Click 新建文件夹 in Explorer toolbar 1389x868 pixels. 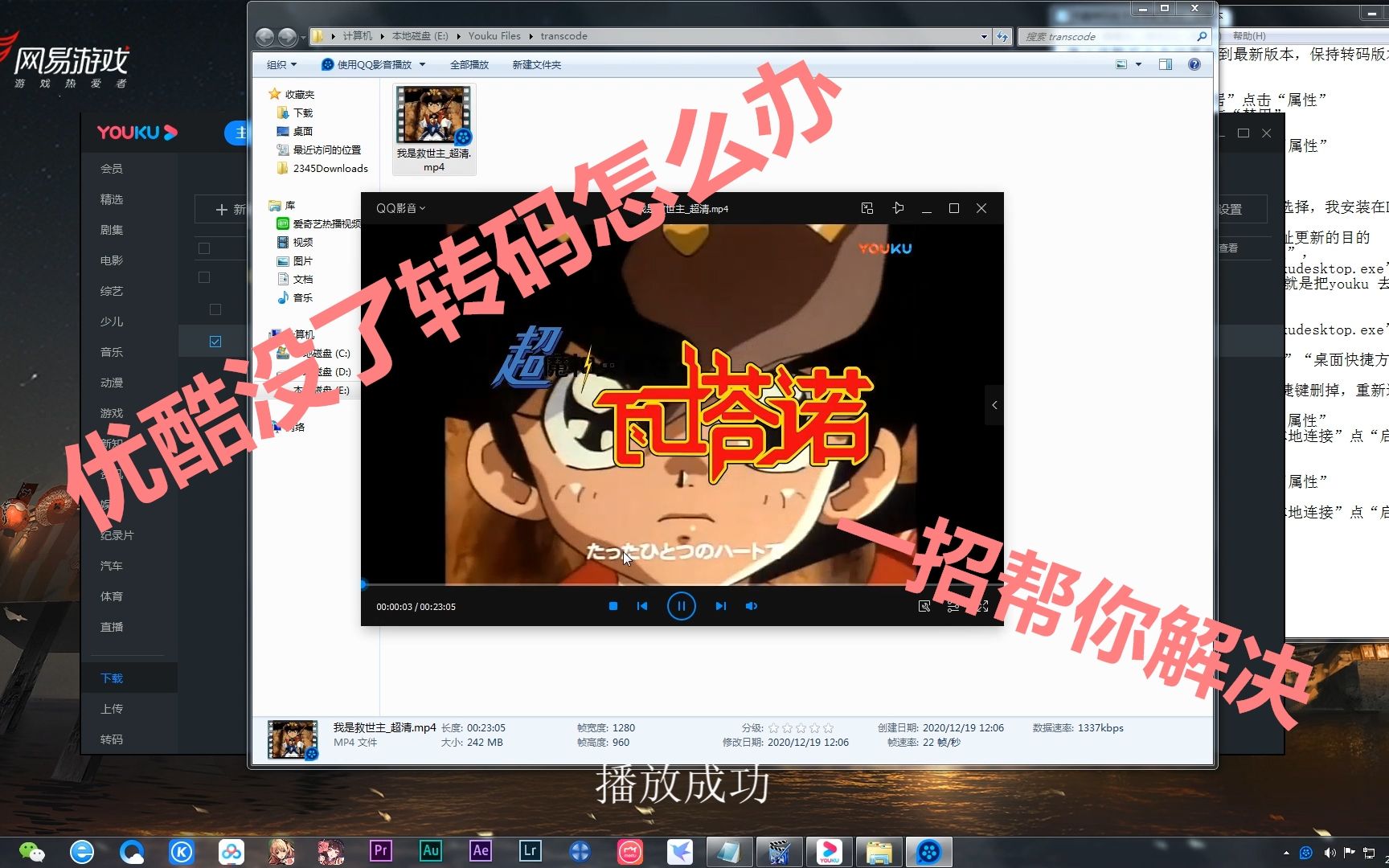pyautogui.click(x=537, y=64)
